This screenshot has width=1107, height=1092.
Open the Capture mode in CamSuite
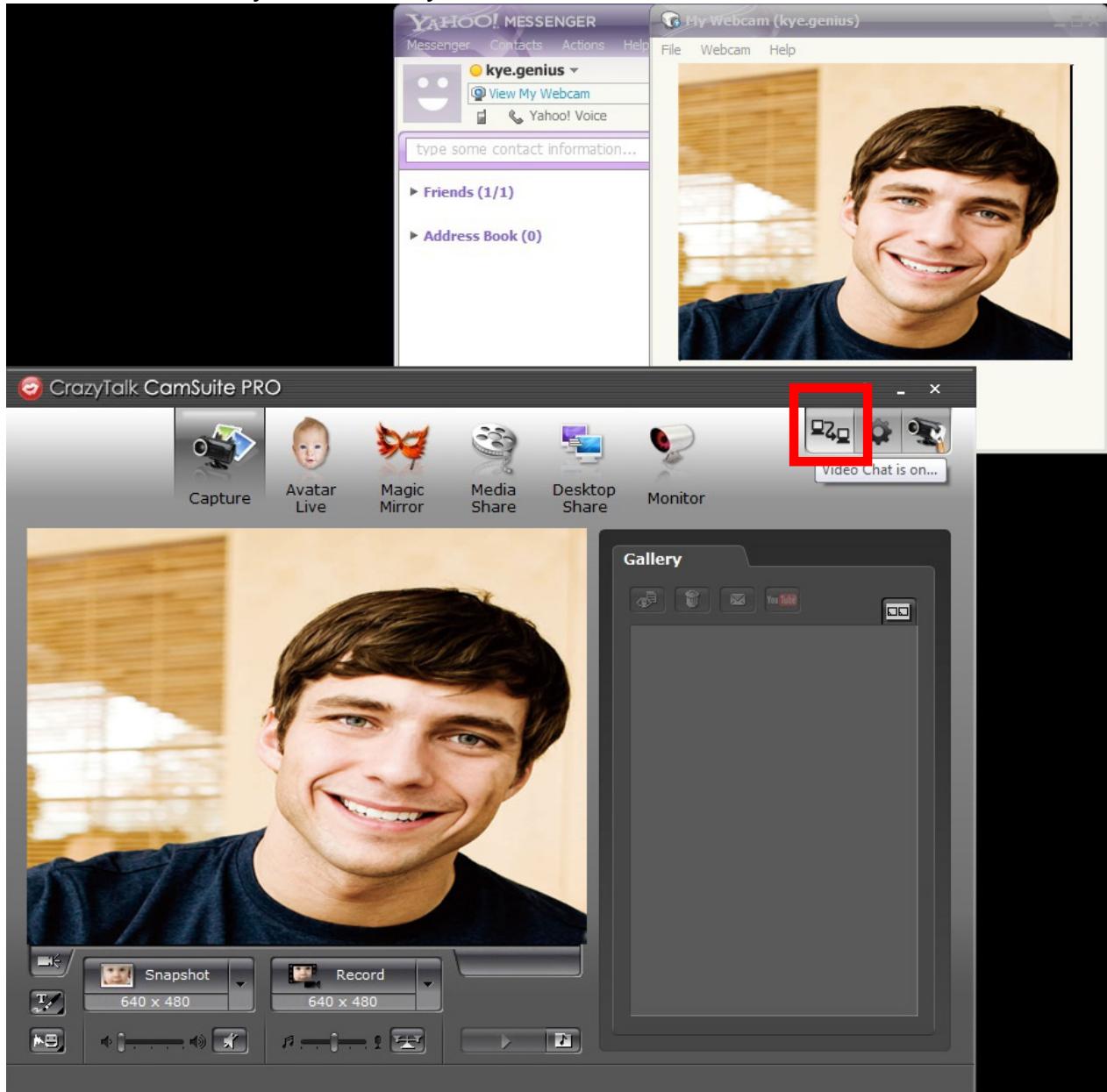(219, 460)
